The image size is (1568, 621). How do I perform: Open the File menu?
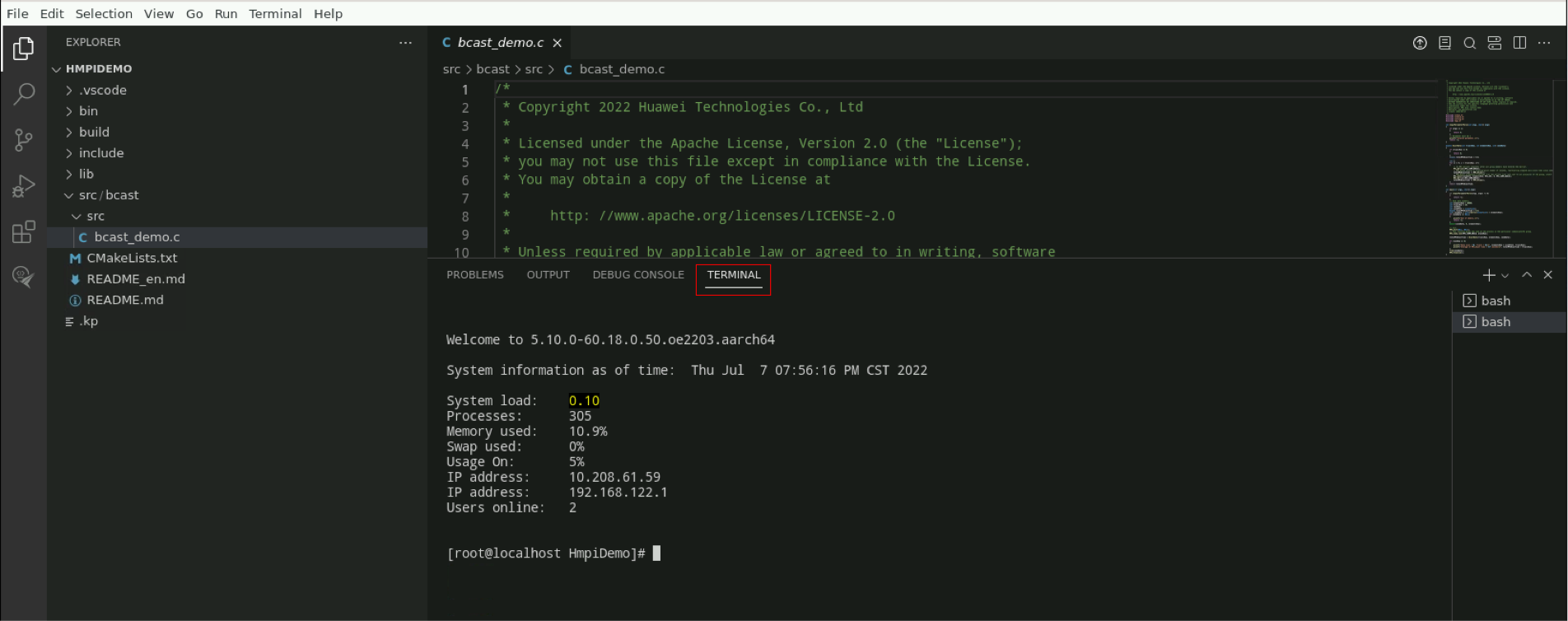[x=17, y=13]
